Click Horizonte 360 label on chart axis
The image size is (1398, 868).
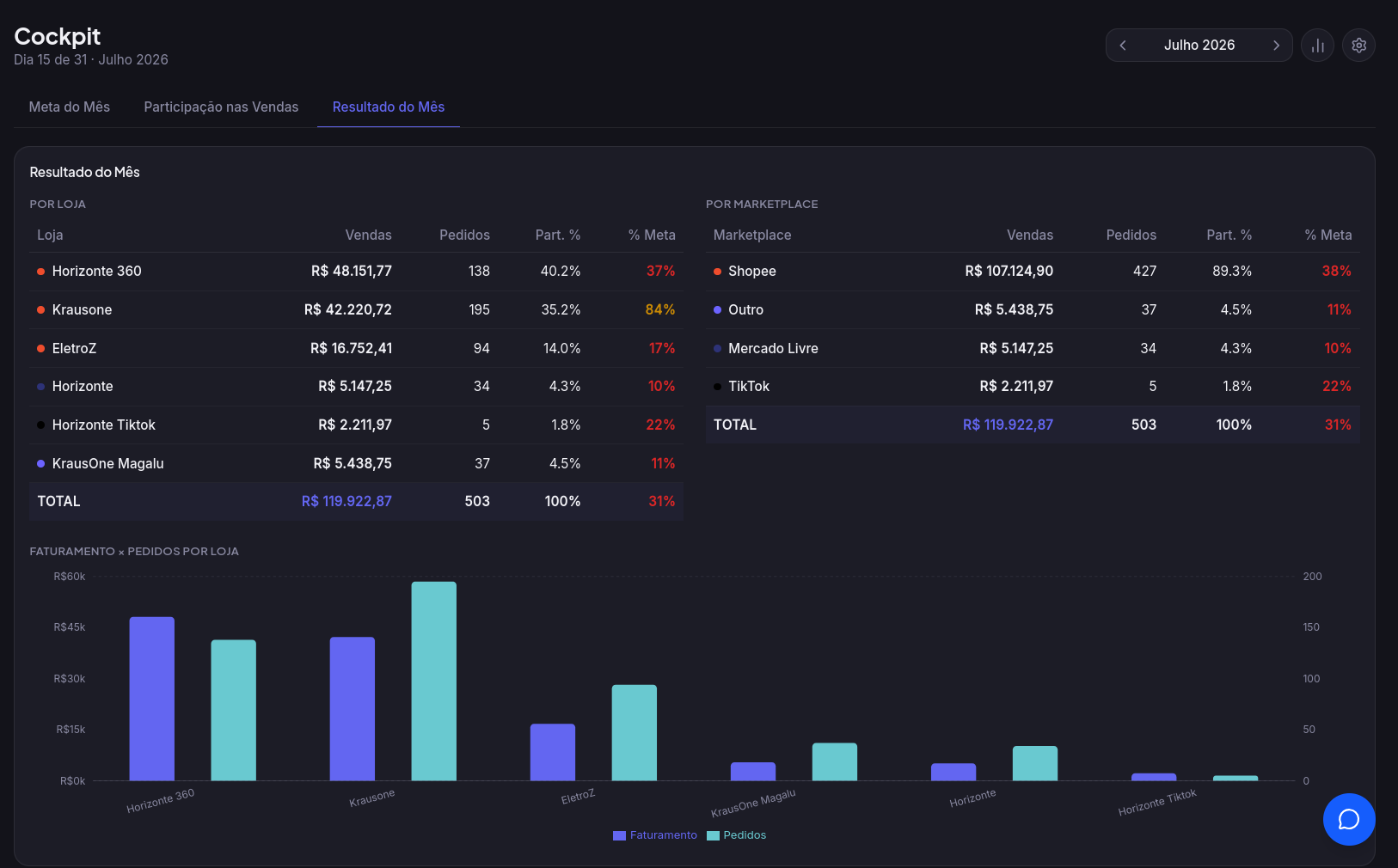pyautogui.click(x=161, y=801)
